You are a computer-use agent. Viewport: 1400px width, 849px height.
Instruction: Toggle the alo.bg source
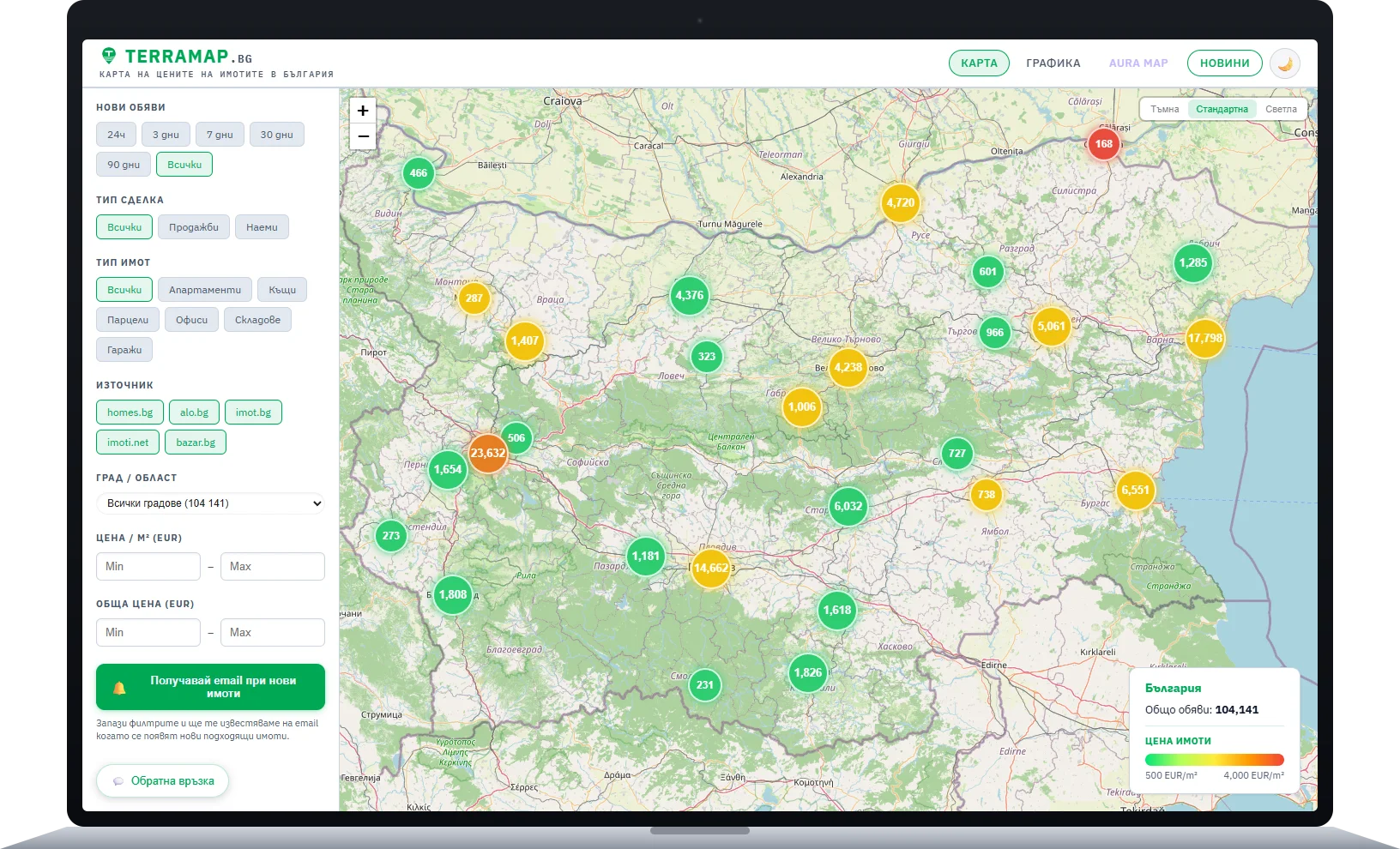194,412
